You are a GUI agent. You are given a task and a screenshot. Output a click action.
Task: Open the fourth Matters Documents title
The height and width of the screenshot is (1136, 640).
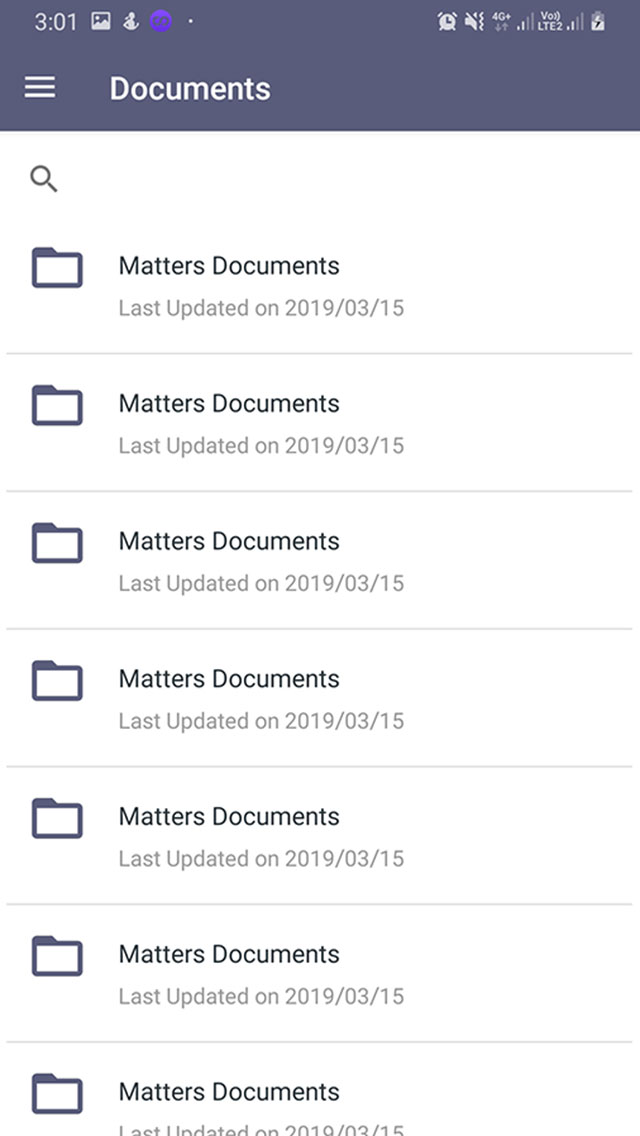click(229, 679)
